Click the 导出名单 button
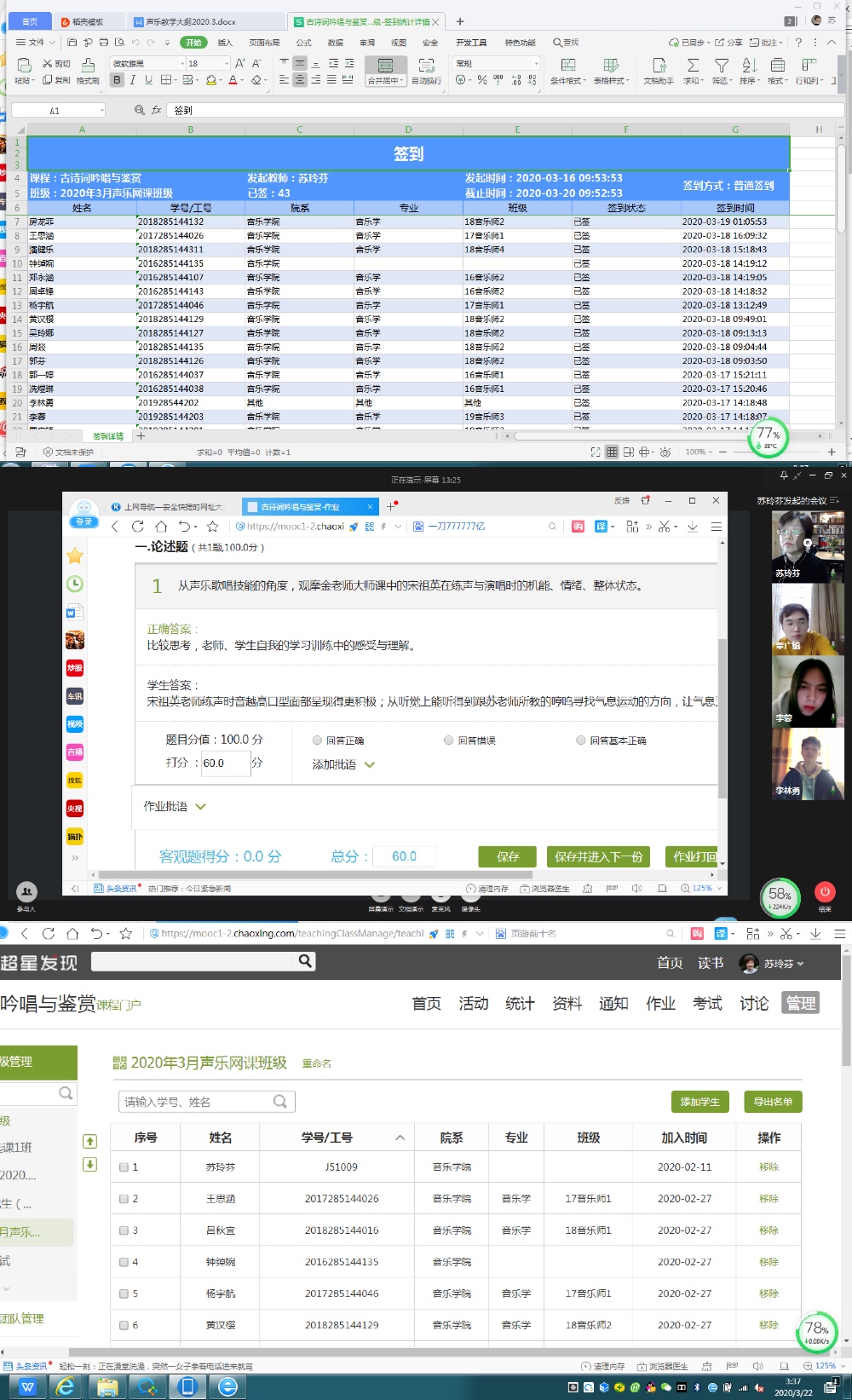The image size is (852, 1400). 773,1102
